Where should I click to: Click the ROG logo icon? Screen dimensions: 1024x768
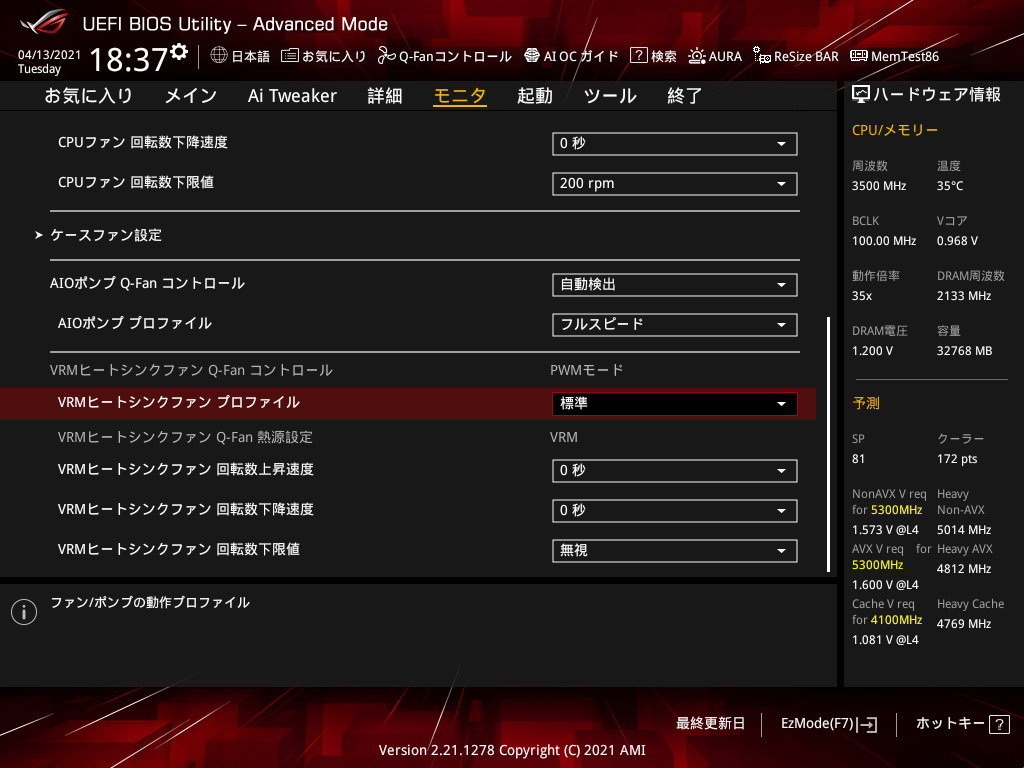click(43, 22)
